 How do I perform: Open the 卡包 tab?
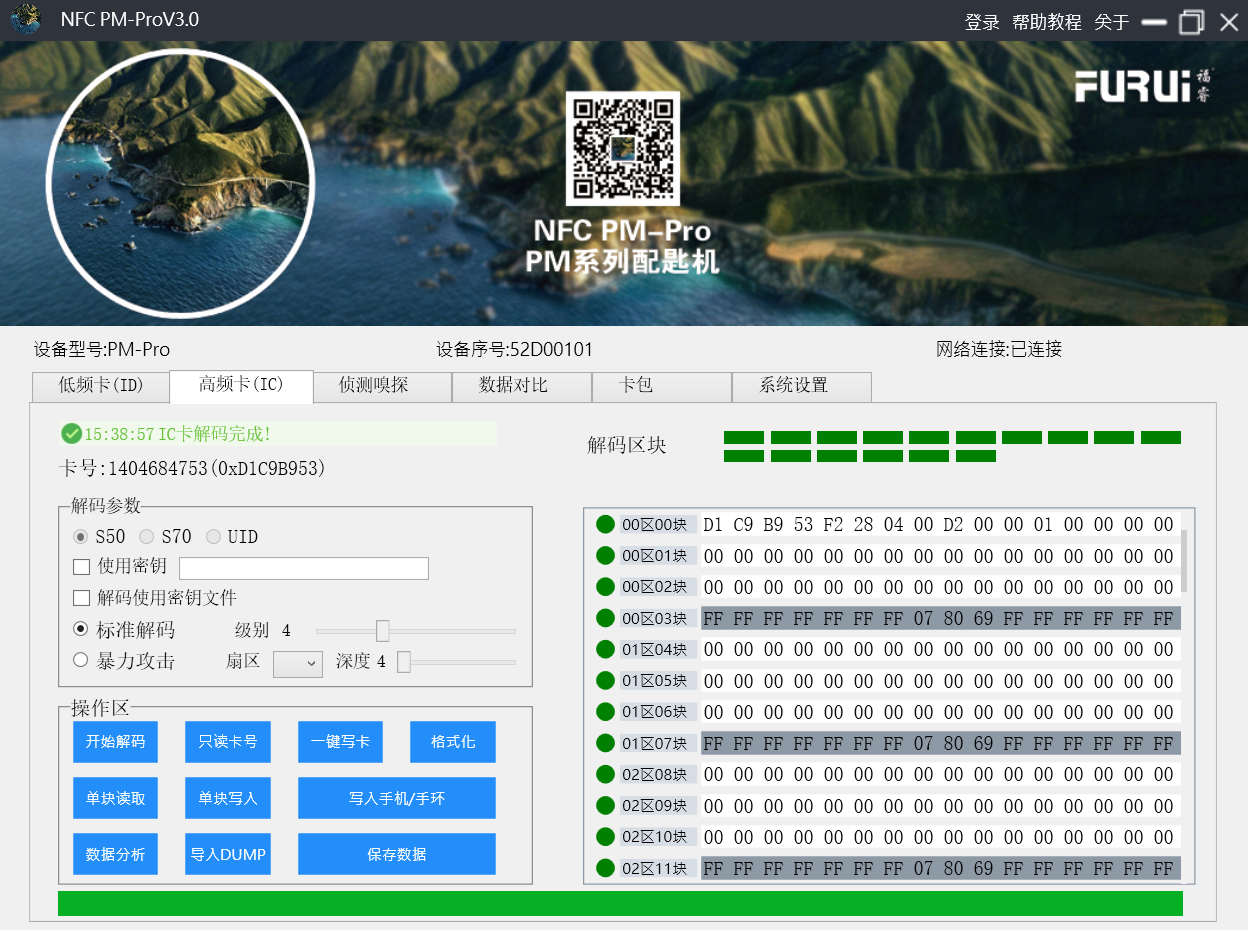pyautogui.click(x=661, y=386)
